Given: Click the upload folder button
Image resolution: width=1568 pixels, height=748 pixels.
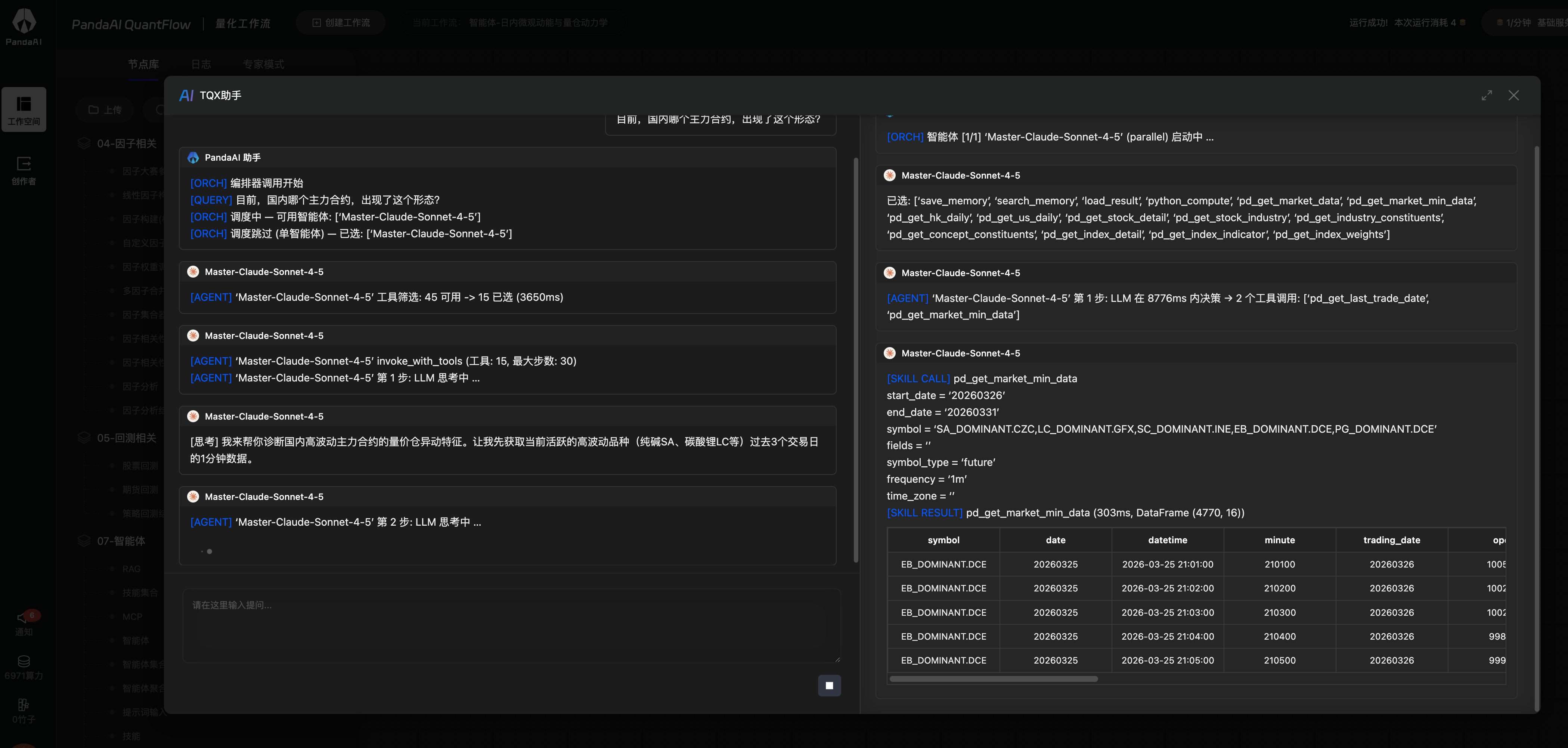Looking at the screenshot, I should coord(105,109).
